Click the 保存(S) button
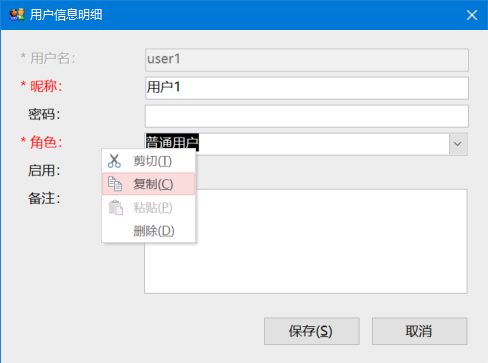 (312, 331)
